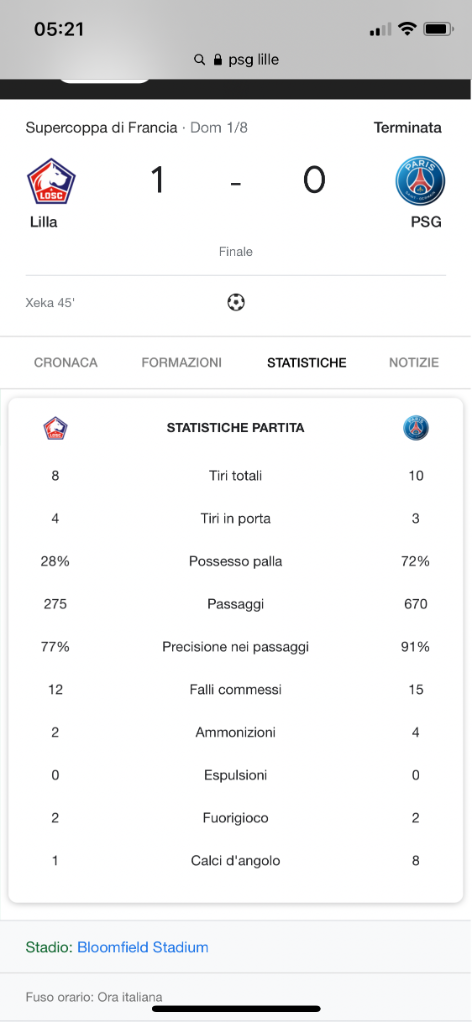The width and height of the screenshot is (472, 1022).
Task: Tap the Xeka 45' goal scorer entry
Action: pyautogui.click(x=50, y=302)
